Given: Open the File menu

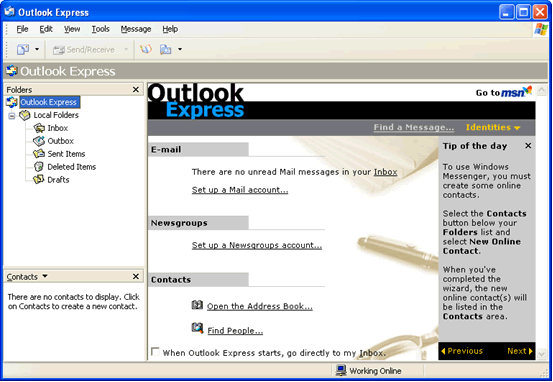Looking at the screenshot, I should point(22,29).
